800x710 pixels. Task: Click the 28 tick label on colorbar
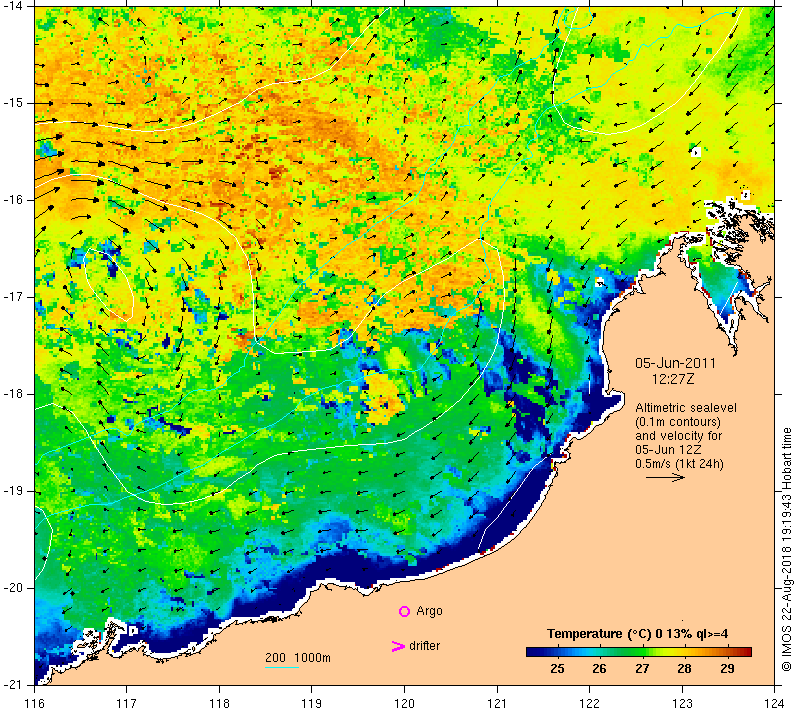[x=685, y=669]
